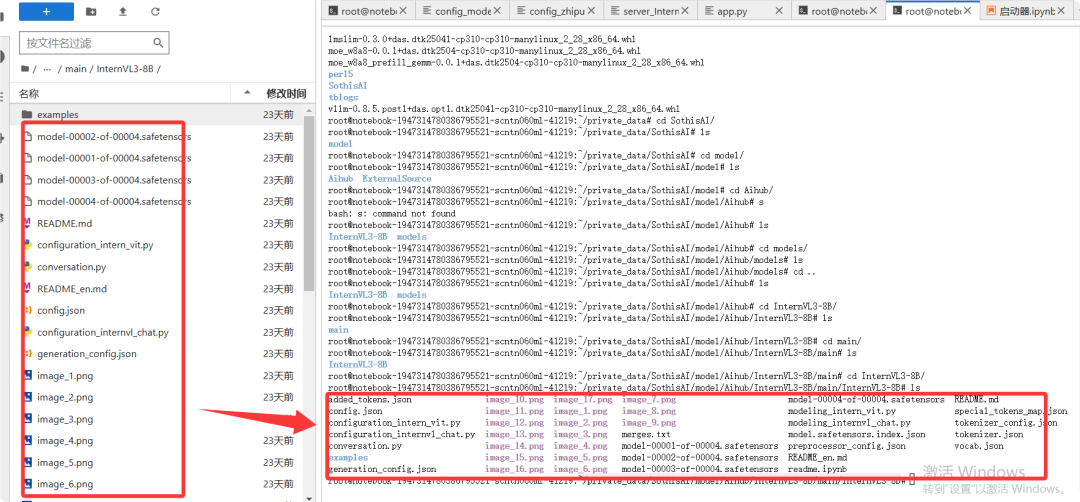Click image icon of image_5.png
1080x502 pixels.
[28, 462]
